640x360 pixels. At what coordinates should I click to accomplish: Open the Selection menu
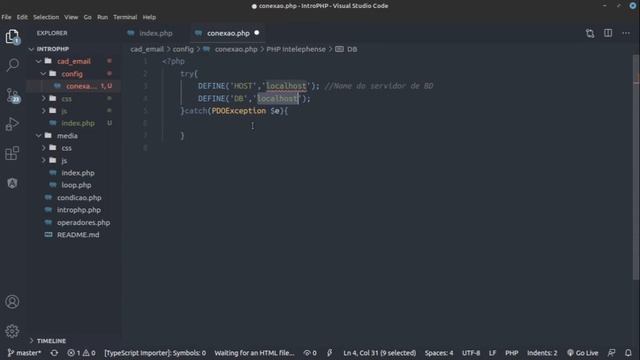[46, 17]
